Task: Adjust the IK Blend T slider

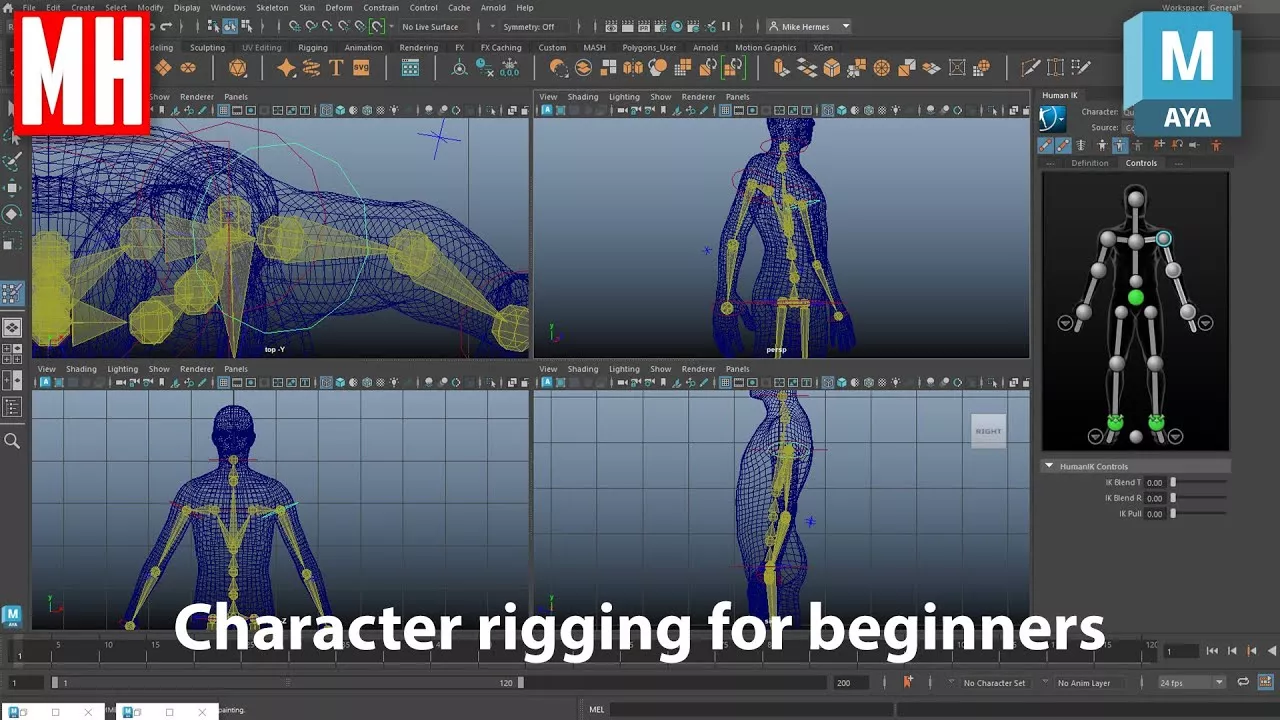Action: pos(1174,482)
